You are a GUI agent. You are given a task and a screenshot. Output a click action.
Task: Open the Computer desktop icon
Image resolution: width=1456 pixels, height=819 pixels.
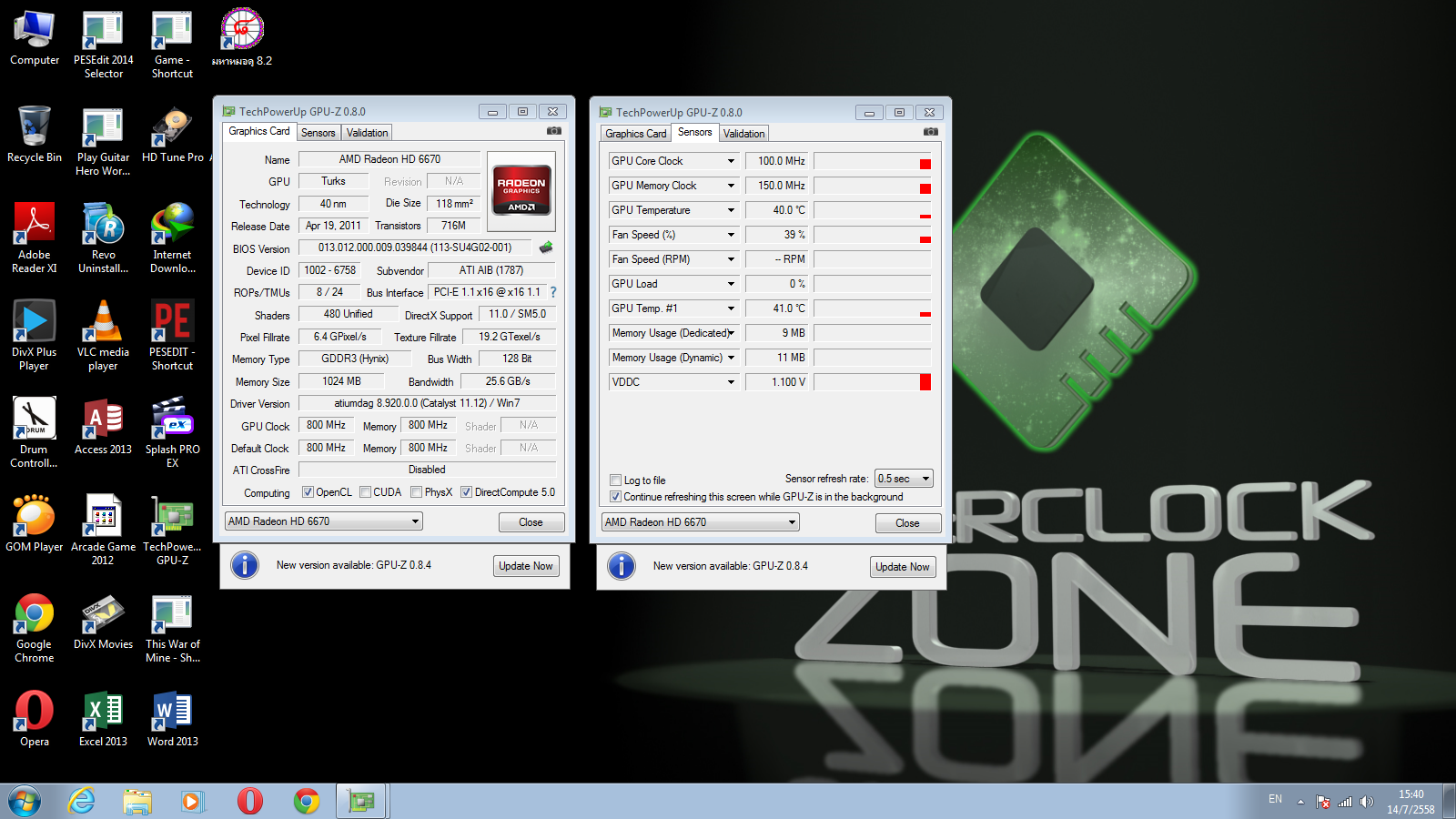coord(35,39)
